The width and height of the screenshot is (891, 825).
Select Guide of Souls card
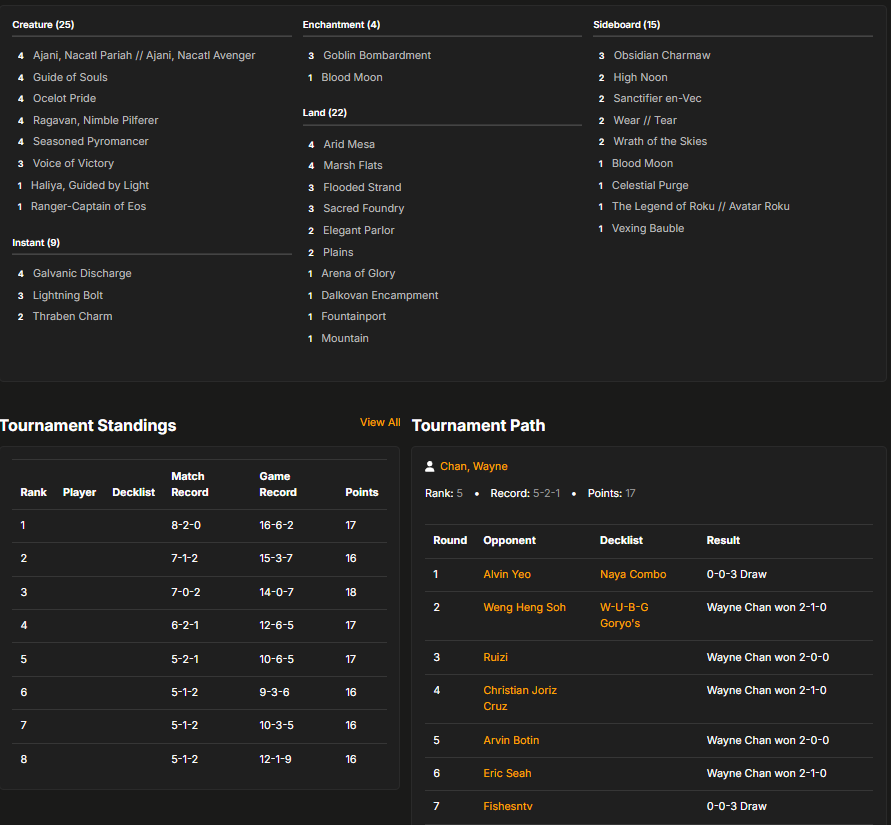pyautogui.click(x=70, y=77)
